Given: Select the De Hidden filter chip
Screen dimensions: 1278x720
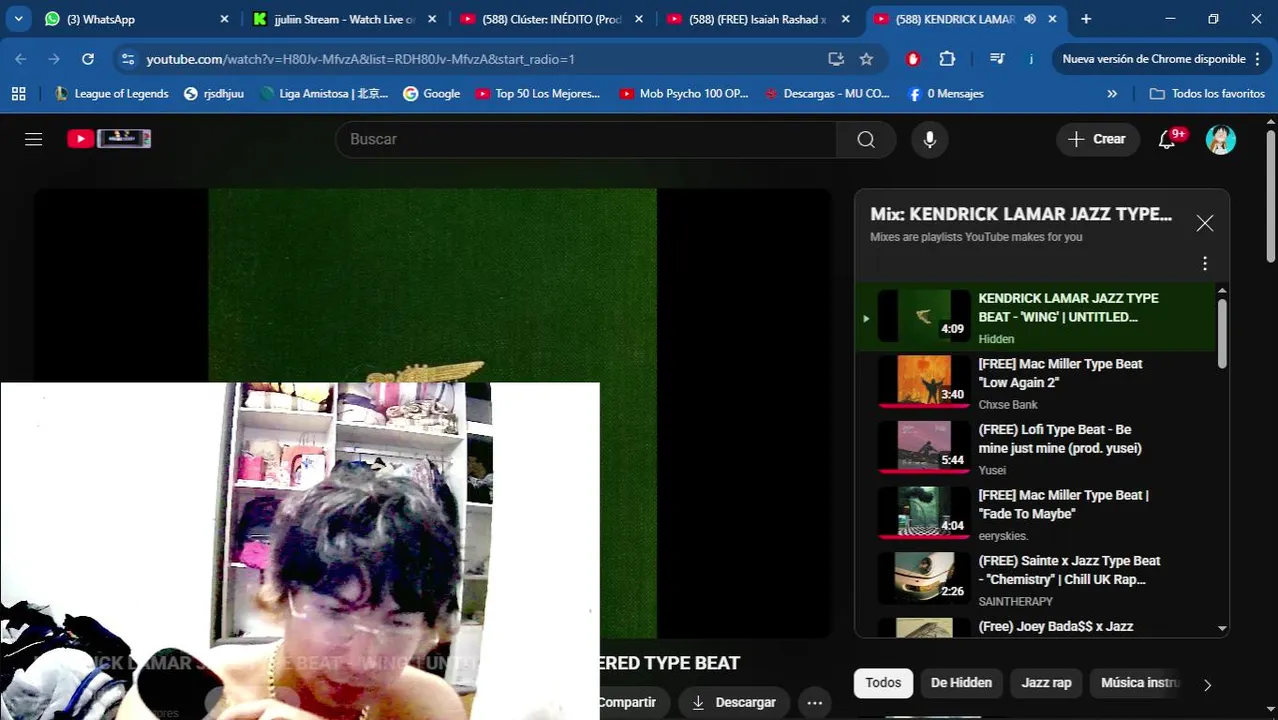Looking at the screenshot, I should 961,683.
